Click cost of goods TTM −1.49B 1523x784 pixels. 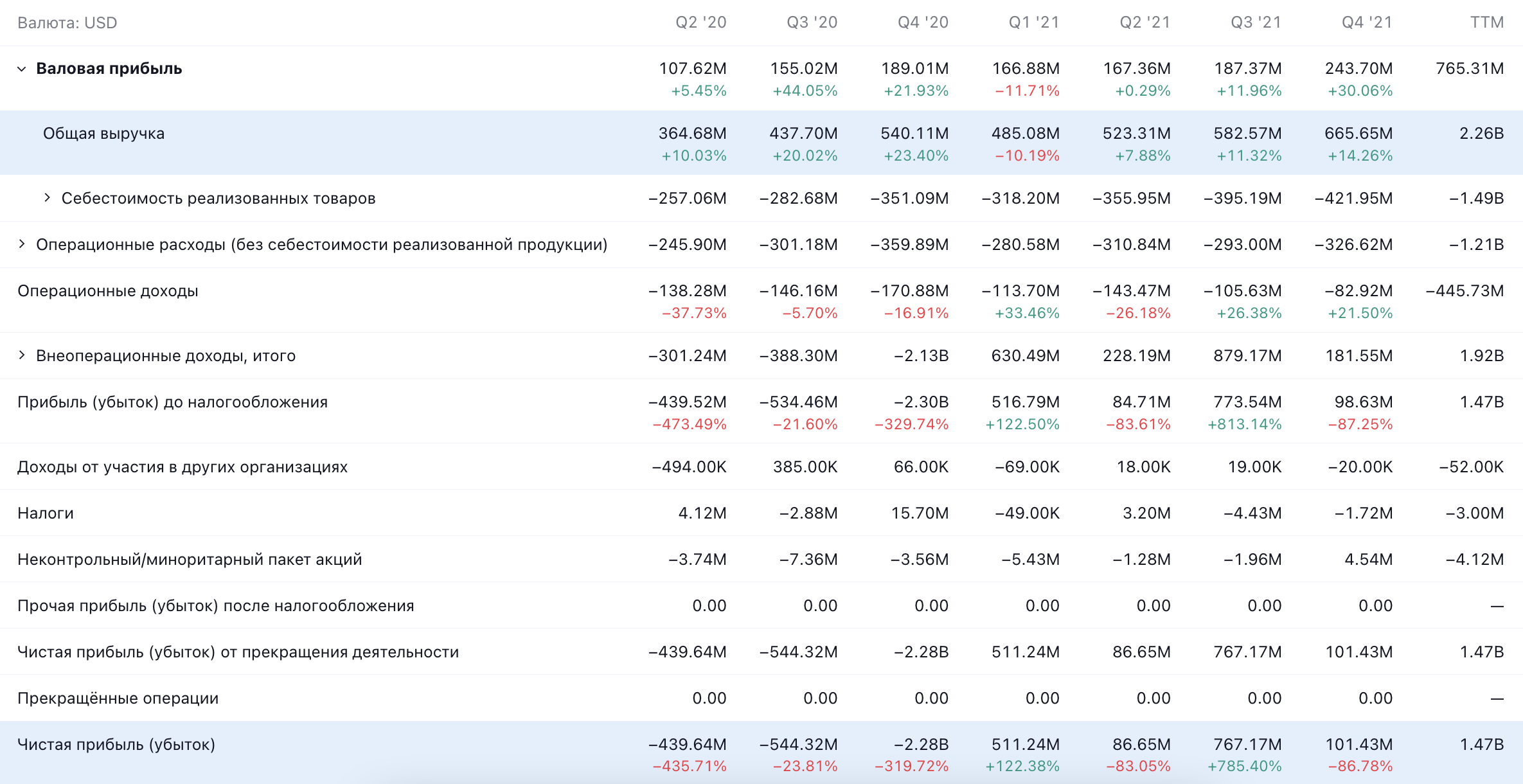[1477, 198]
